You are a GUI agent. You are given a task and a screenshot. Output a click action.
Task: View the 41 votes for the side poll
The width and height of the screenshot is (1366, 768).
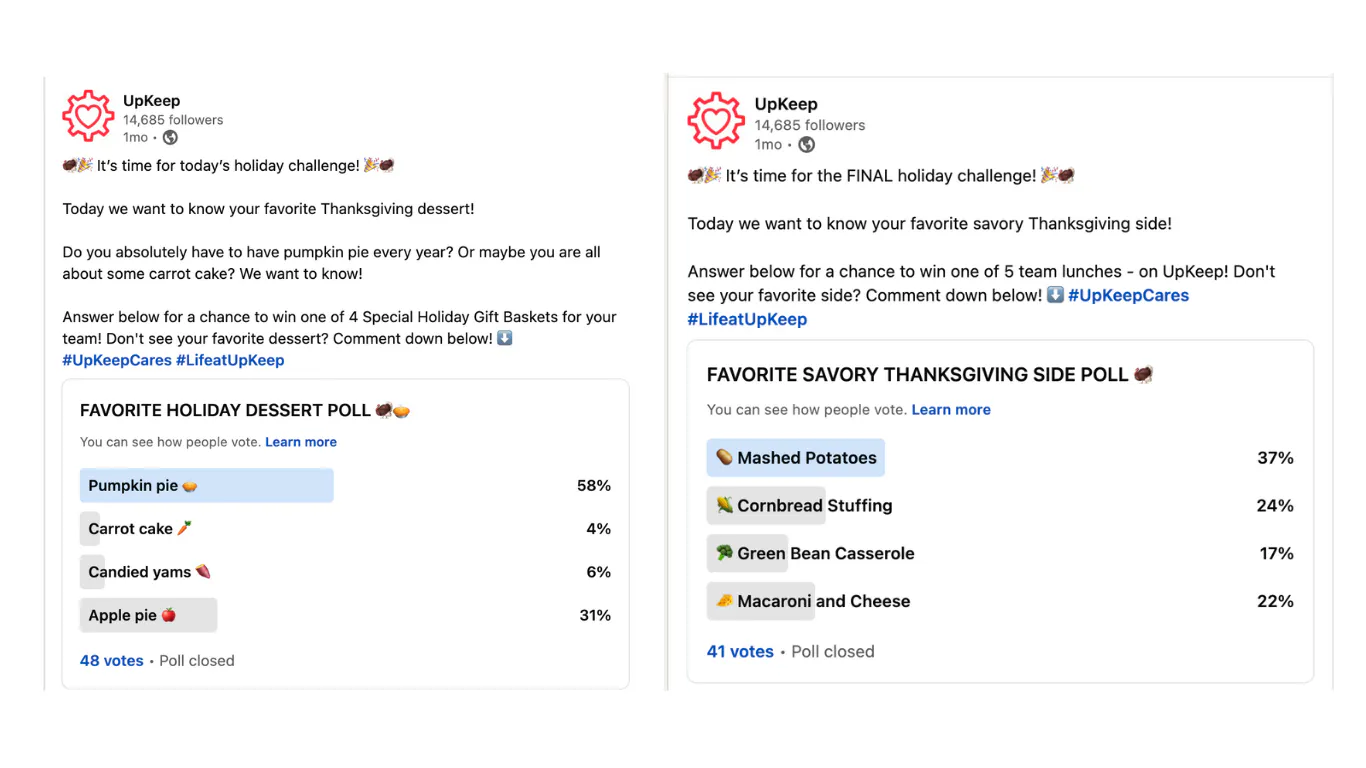[x=740, y=651]
